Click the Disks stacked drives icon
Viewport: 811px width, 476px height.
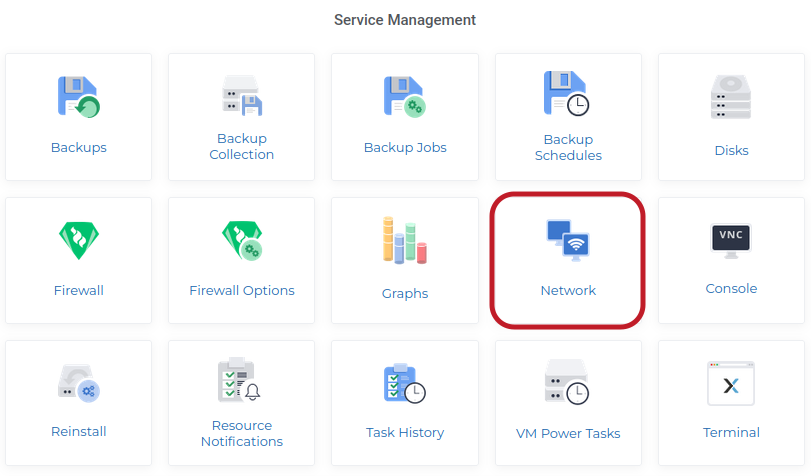pos(731,97)
